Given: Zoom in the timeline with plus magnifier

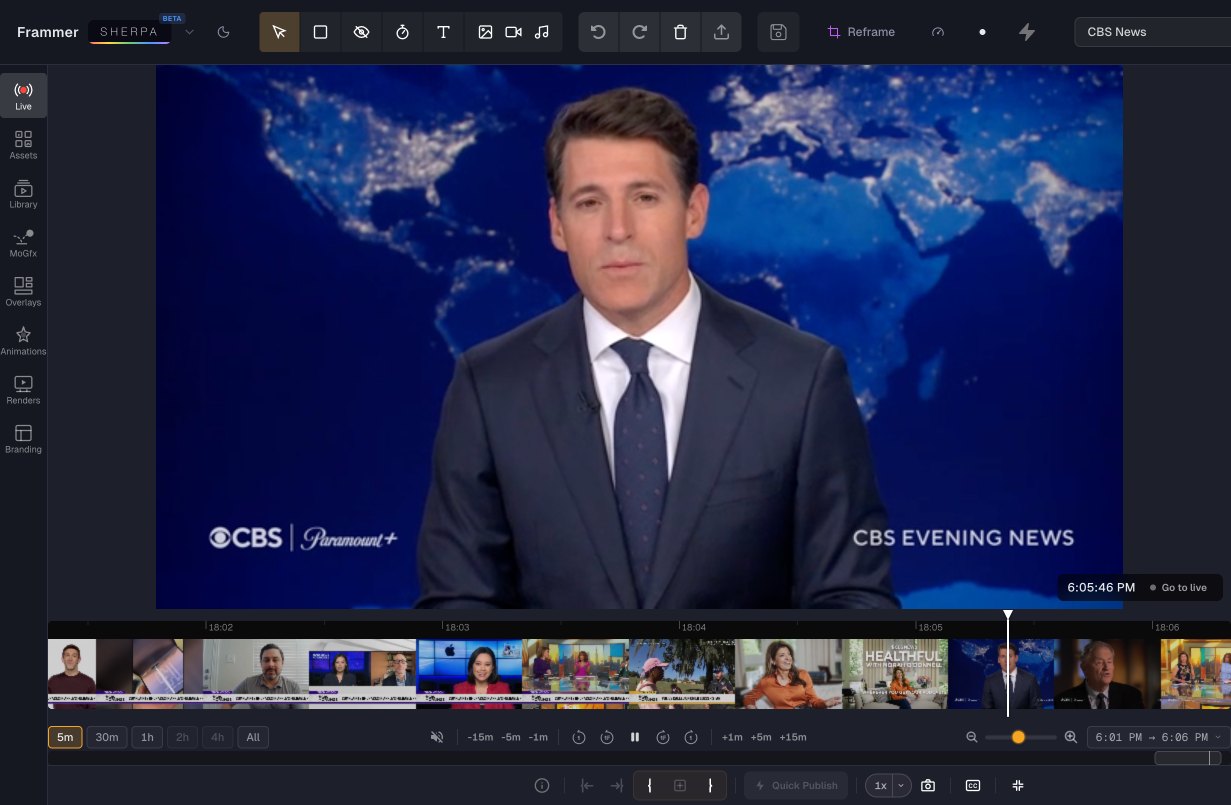Looking at the screenshot, I should coord(1070,737).
